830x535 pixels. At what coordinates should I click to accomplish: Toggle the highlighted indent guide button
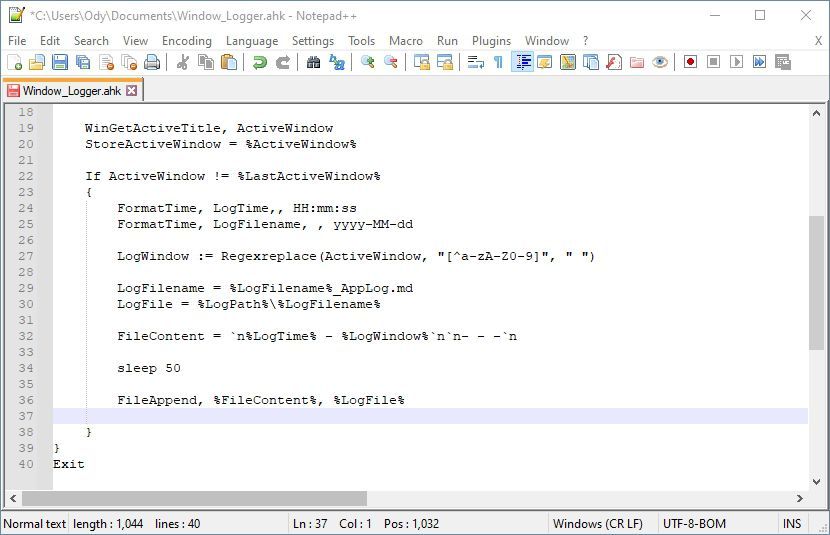coord(522,62)
